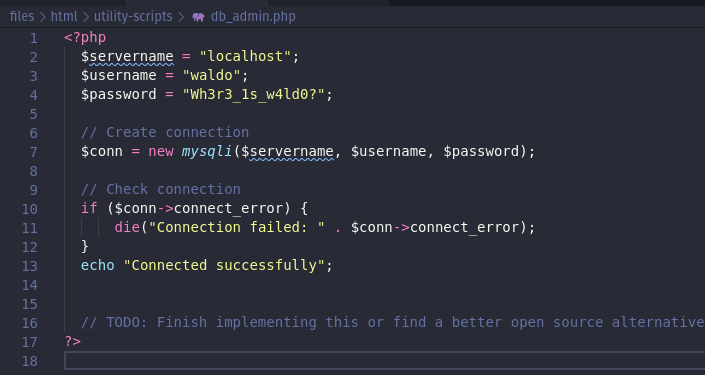Click the closing brace on line 12
Screen dimensions: 705x375
coord(85,246)
